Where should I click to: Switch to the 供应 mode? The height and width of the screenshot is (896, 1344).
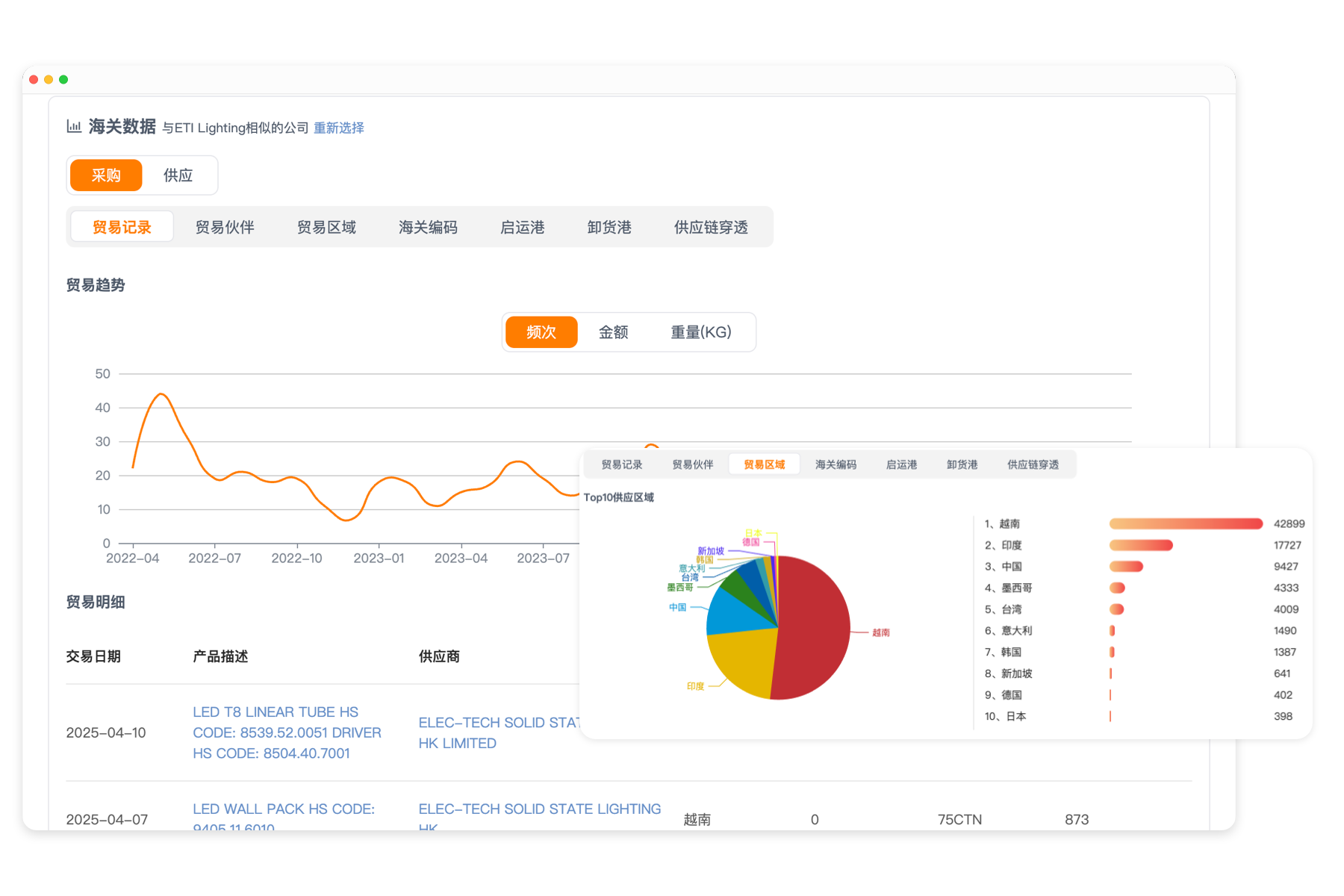coord(178,175)
